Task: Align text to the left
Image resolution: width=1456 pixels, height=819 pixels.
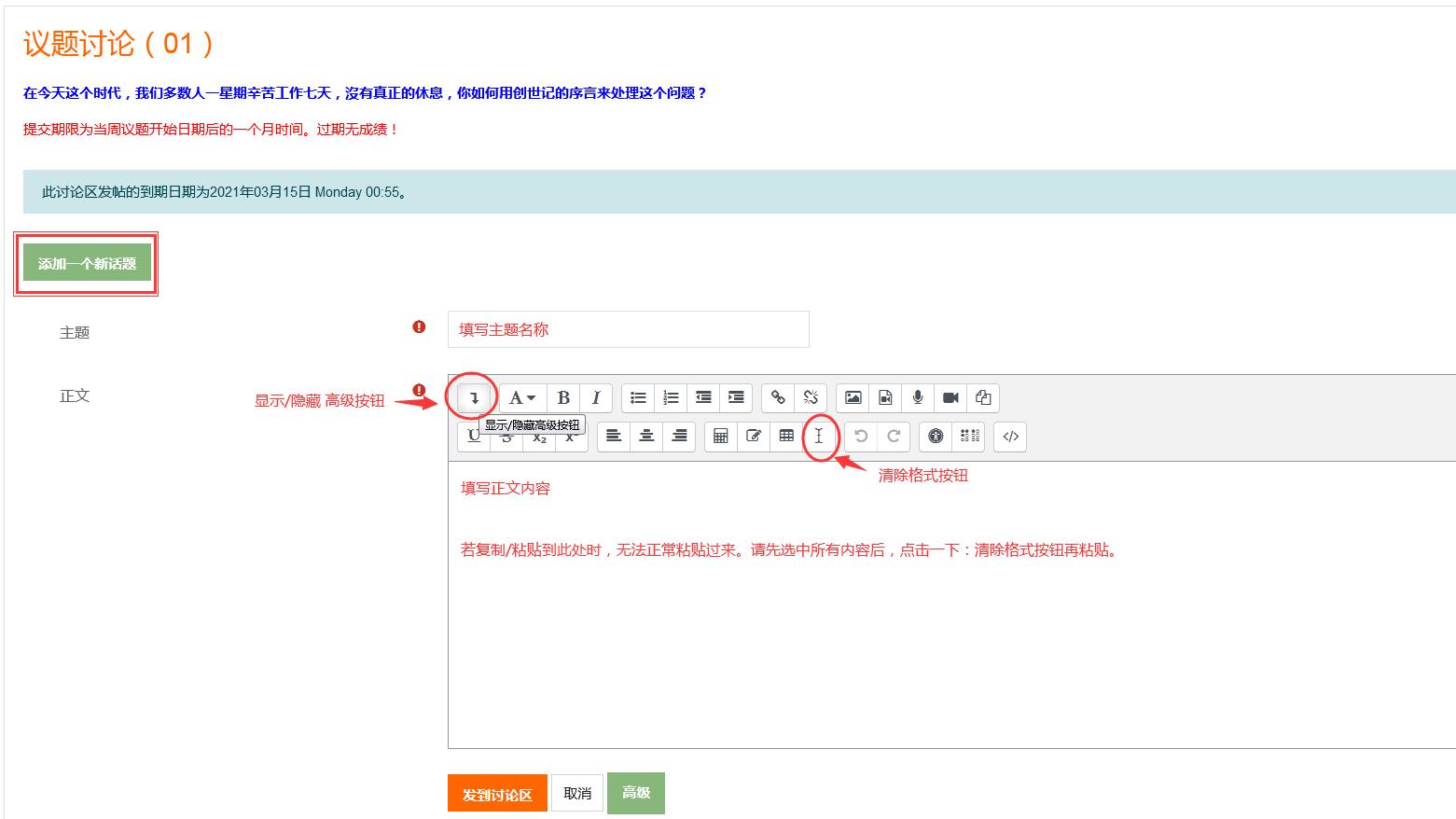Action: point(614,436)
